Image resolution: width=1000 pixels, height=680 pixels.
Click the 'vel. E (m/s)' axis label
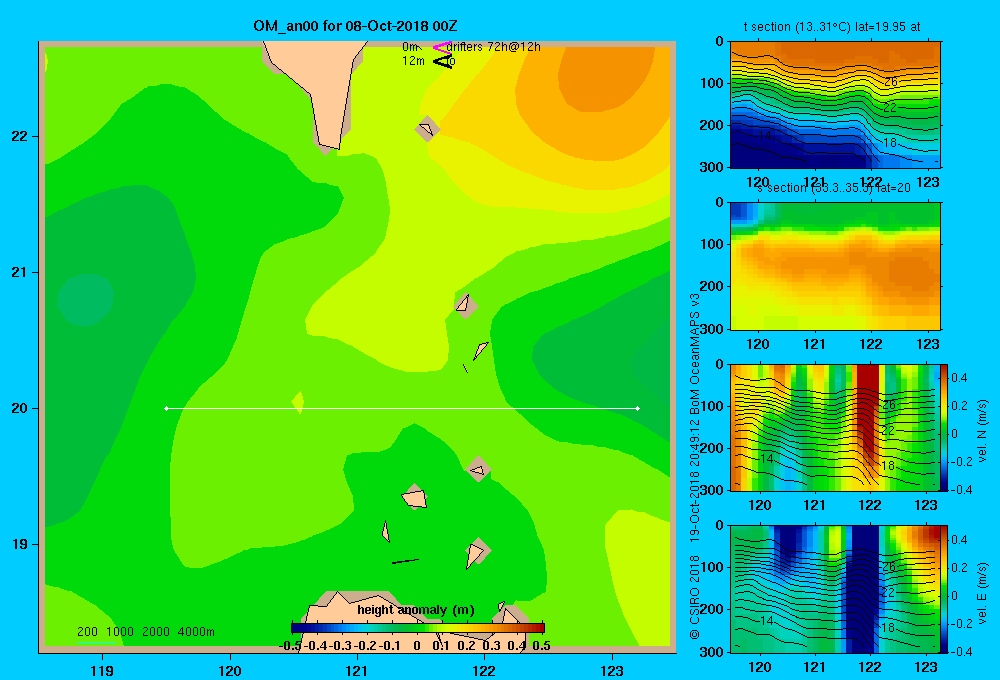click(x=982, y=592)
